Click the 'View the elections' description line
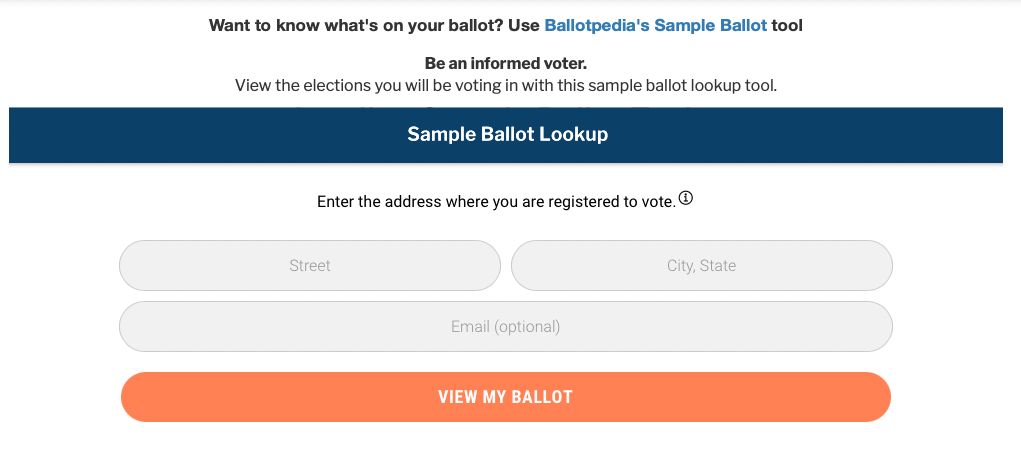Viewport: 1021px width, 466px height. coord(505,85)
